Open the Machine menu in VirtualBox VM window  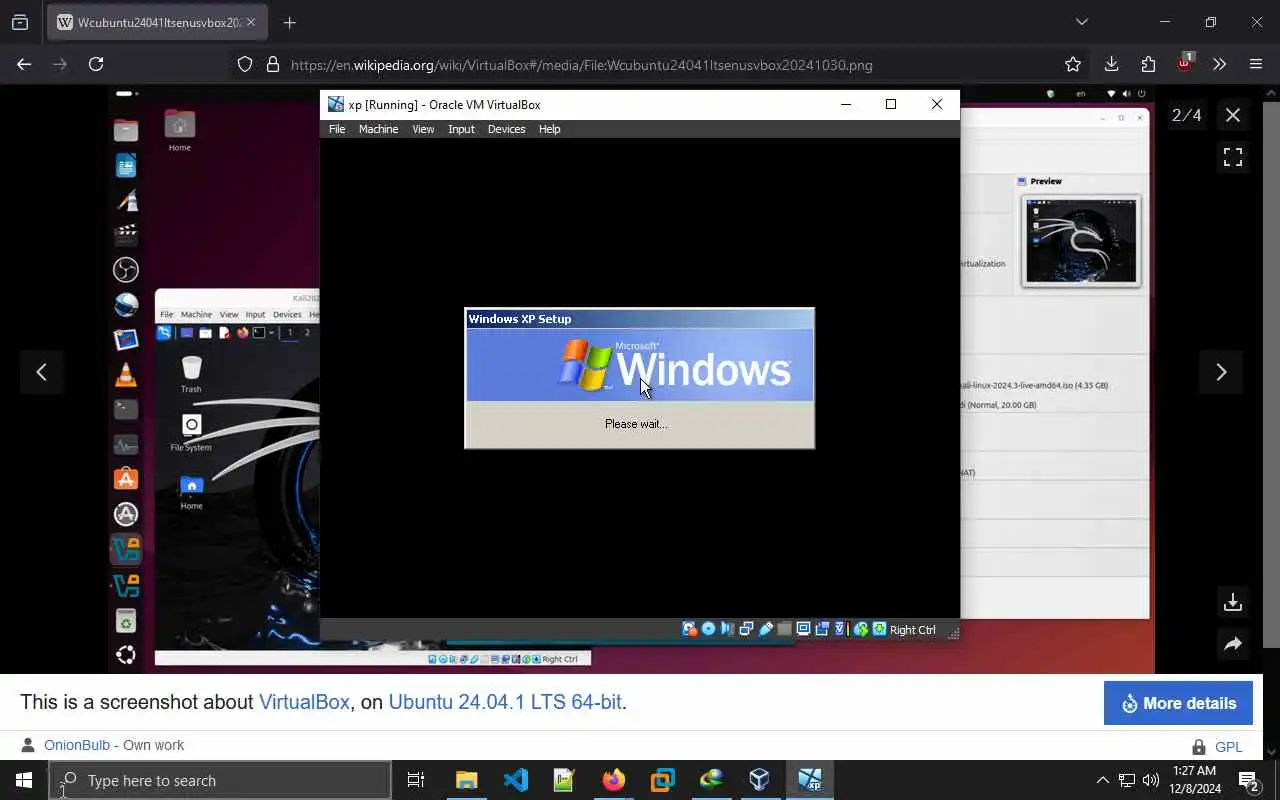(378, 129)
